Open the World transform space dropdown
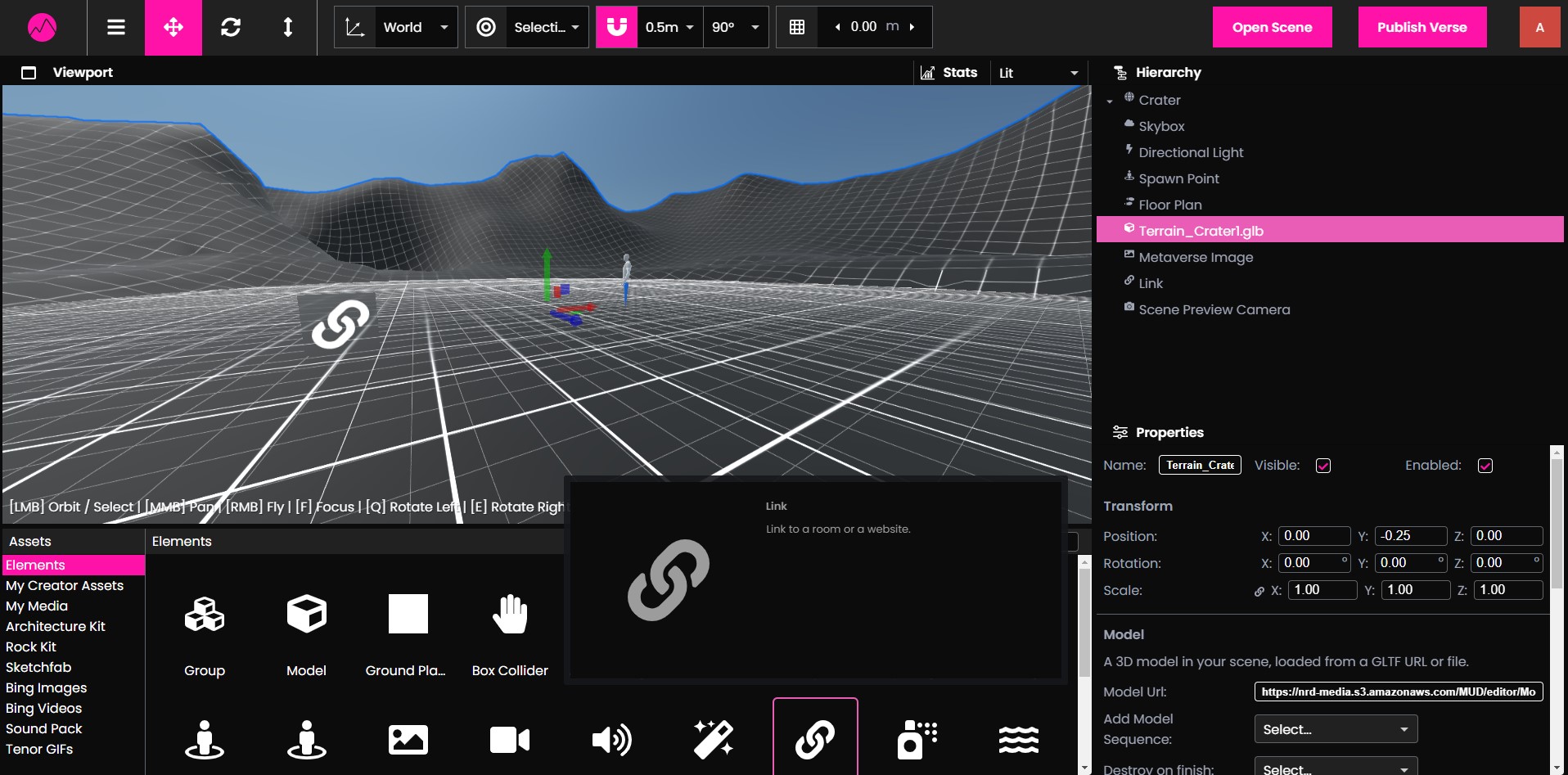The height and width of the screenshot is (775, 1568). pyautogui.click(x=416, y=27)
